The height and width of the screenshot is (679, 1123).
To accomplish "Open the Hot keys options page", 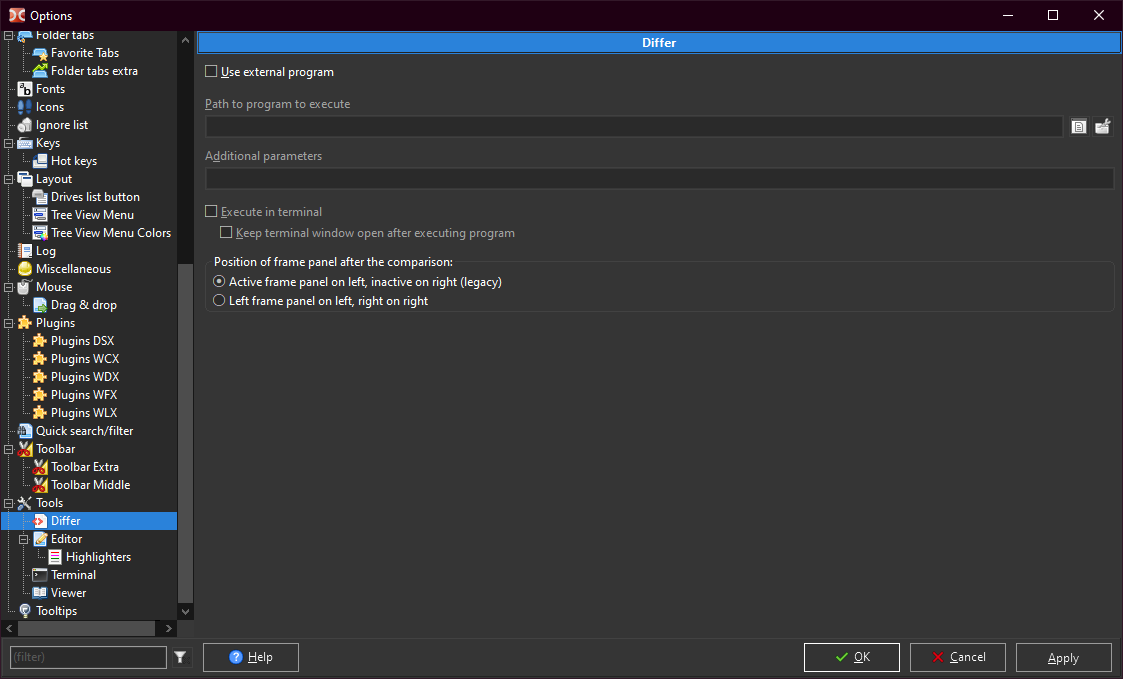I will pos(74,161).
